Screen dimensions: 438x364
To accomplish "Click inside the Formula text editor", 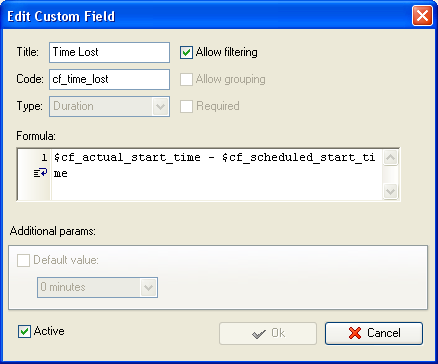I will (x=217, y=175).
